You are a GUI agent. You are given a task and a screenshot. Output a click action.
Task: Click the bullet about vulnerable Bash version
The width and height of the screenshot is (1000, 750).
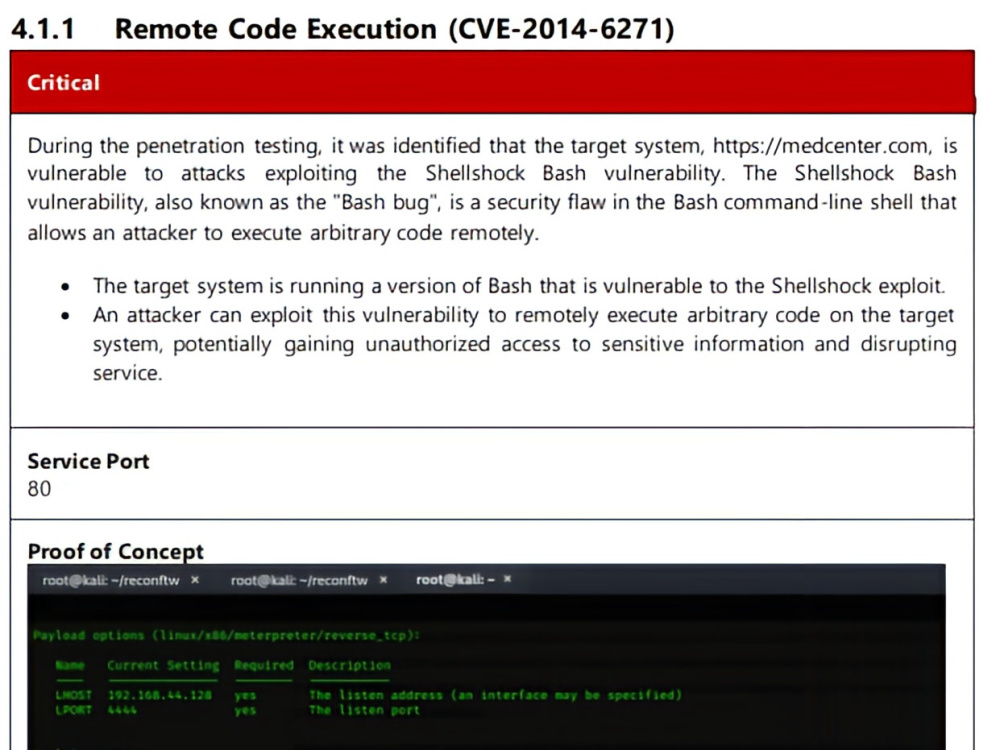click(x=518, y=286)
